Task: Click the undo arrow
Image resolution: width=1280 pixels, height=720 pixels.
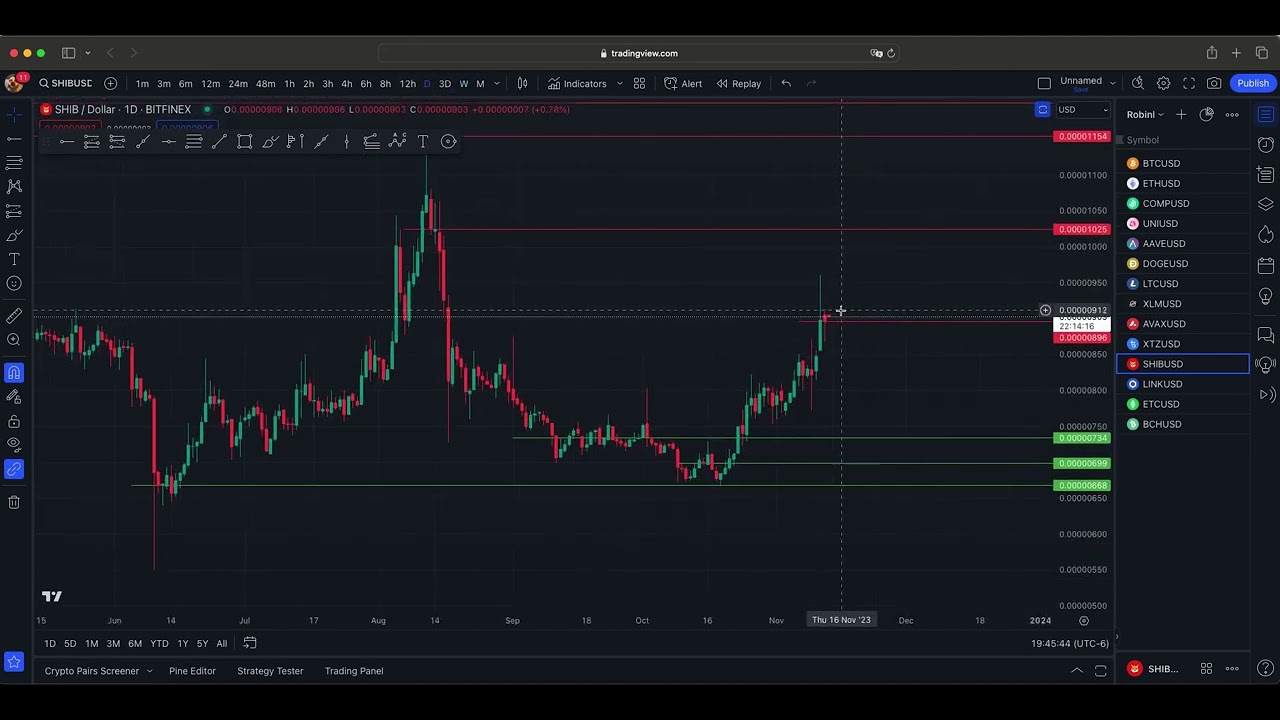Action: click(786, 84)
